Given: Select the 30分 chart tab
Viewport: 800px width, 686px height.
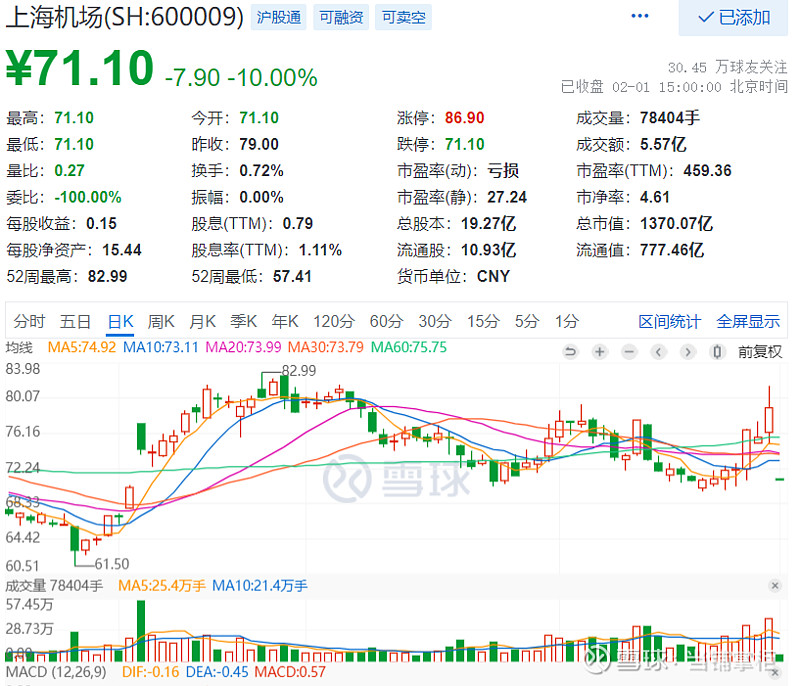Looking at the screenshot, I should [435, 321].
